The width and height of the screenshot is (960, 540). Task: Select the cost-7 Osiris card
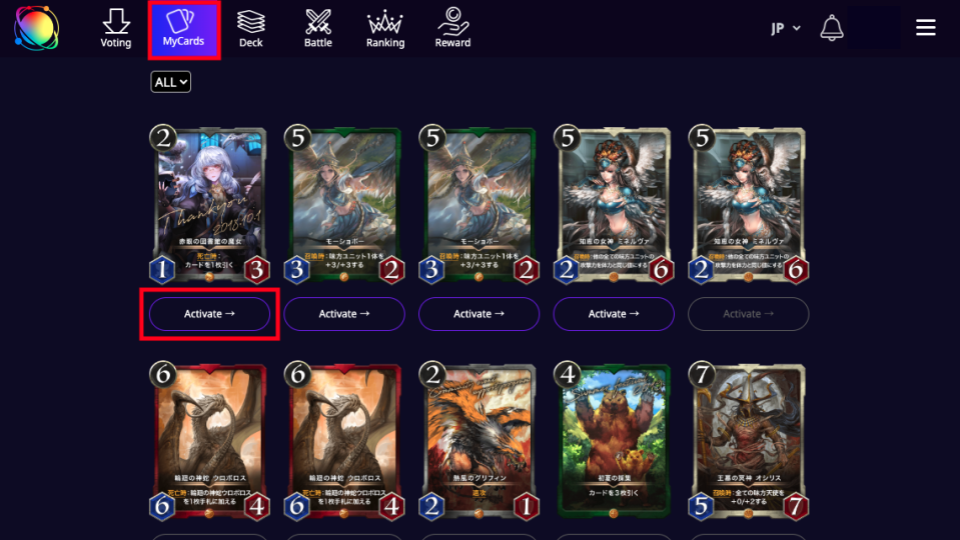(x=748, y=441)
